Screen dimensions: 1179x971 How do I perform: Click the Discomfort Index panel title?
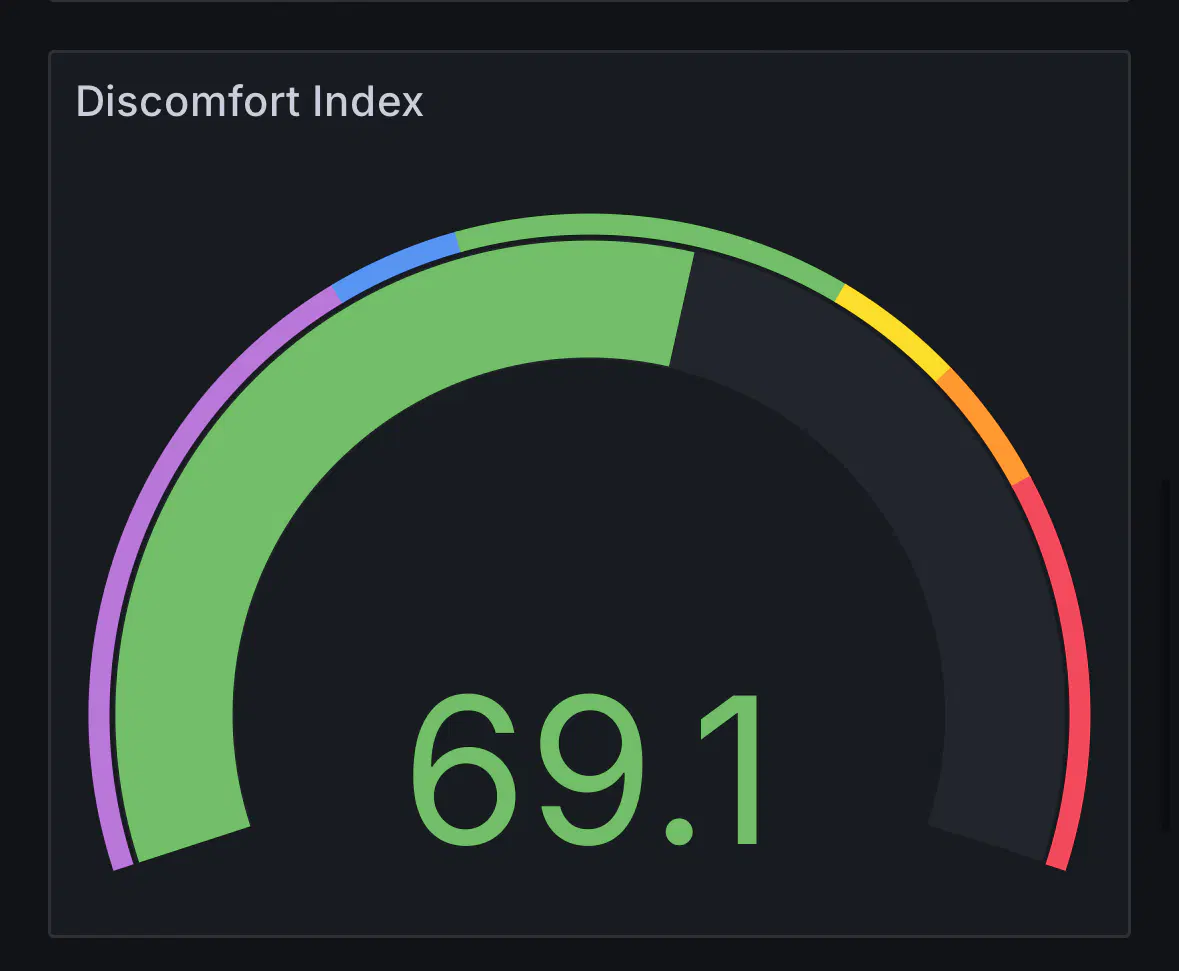click(x=250, y=102)
